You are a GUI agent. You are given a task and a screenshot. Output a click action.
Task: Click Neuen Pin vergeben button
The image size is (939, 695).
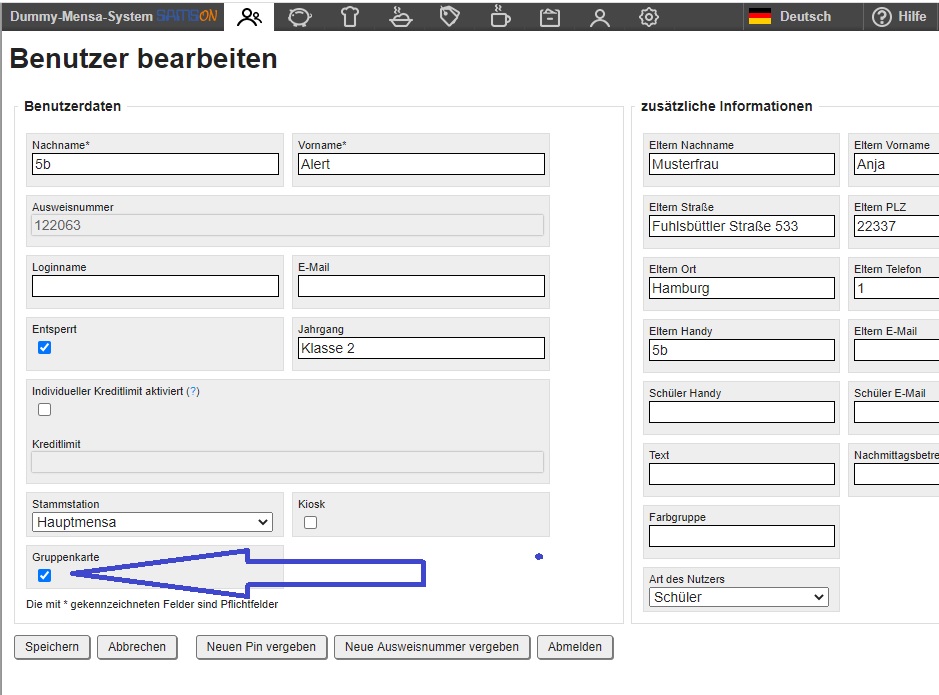[x=261, y=647]
